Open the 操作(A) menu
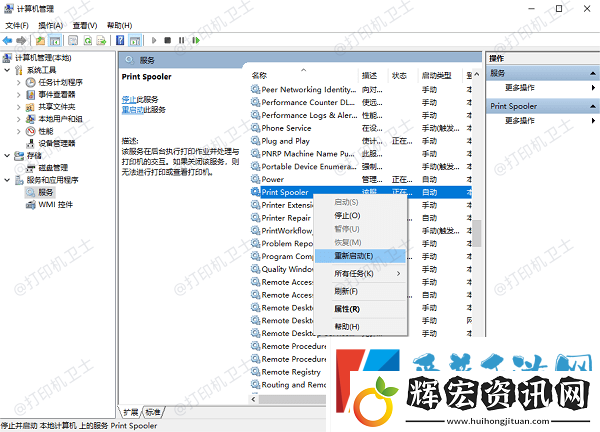Image resolution: width=600 pixels, height=432 pixels. click(51, 25)
